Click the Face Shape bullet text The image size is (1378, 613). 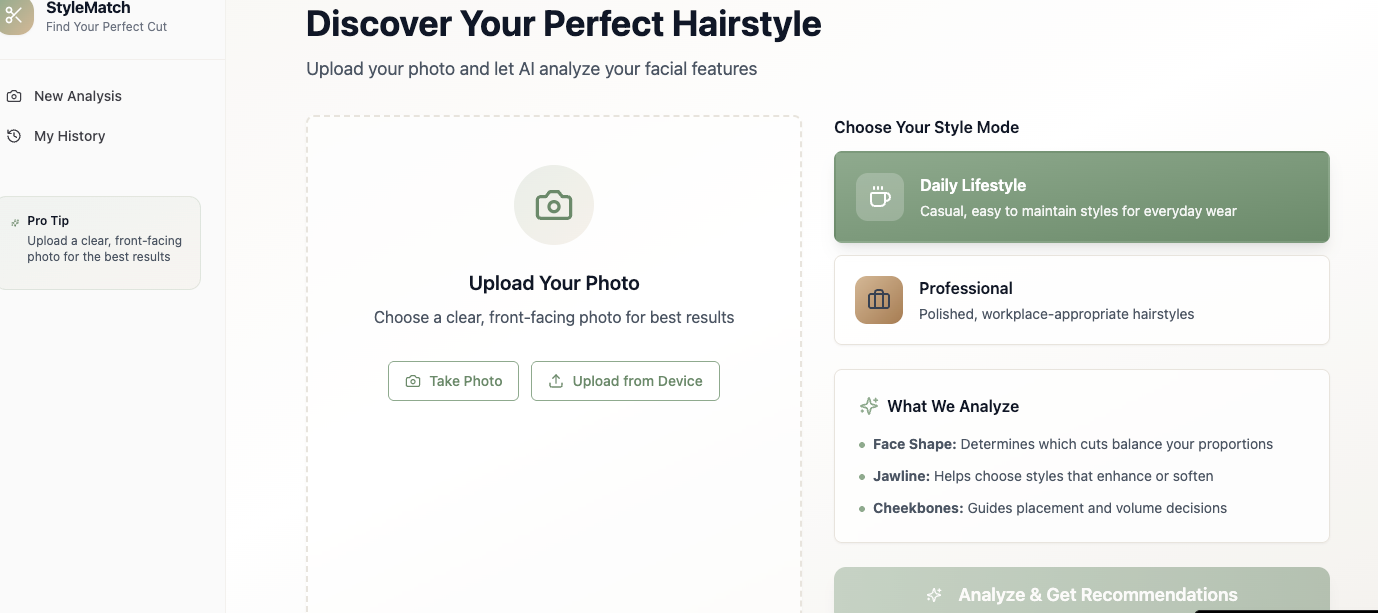(1073, 444)
